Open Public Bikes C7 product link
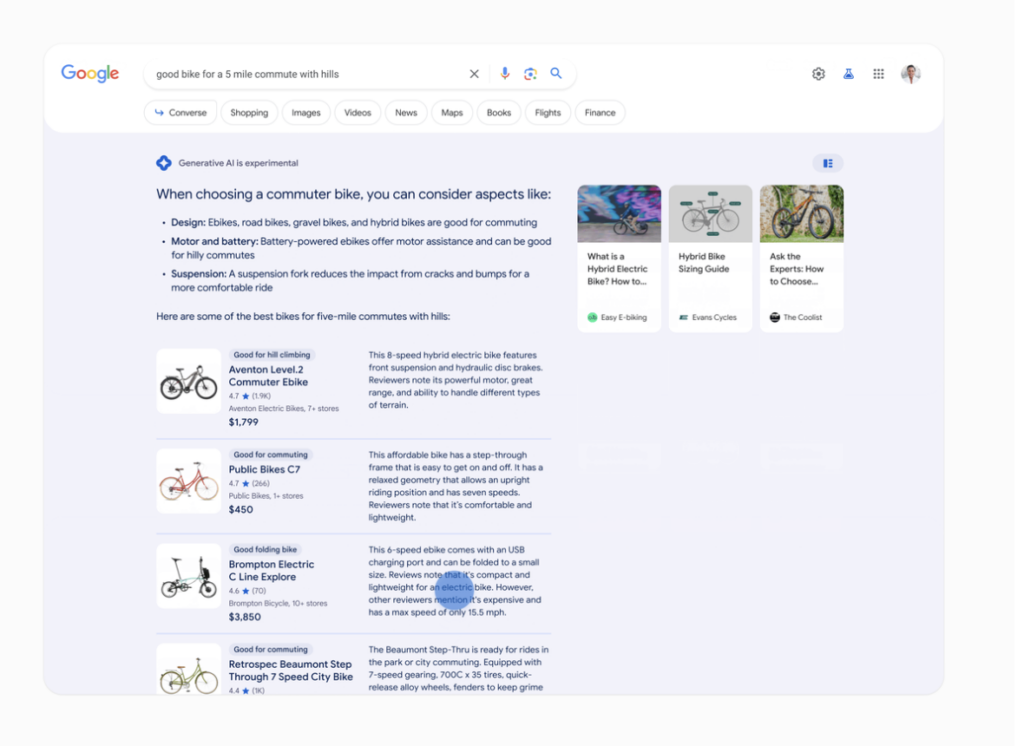The image size is (1024, 746). click(264, 469)
